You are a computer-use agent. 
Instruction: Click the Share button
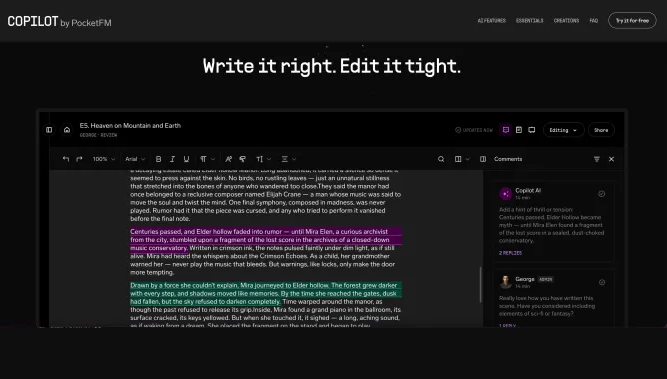tap(601, 130)
